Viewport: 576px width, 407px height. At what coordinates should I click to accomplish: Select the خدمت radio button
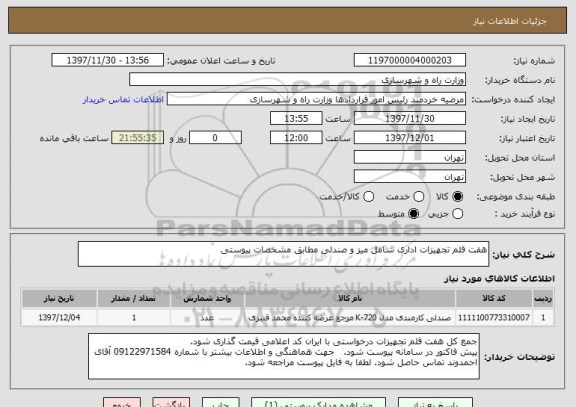[418, 197]
